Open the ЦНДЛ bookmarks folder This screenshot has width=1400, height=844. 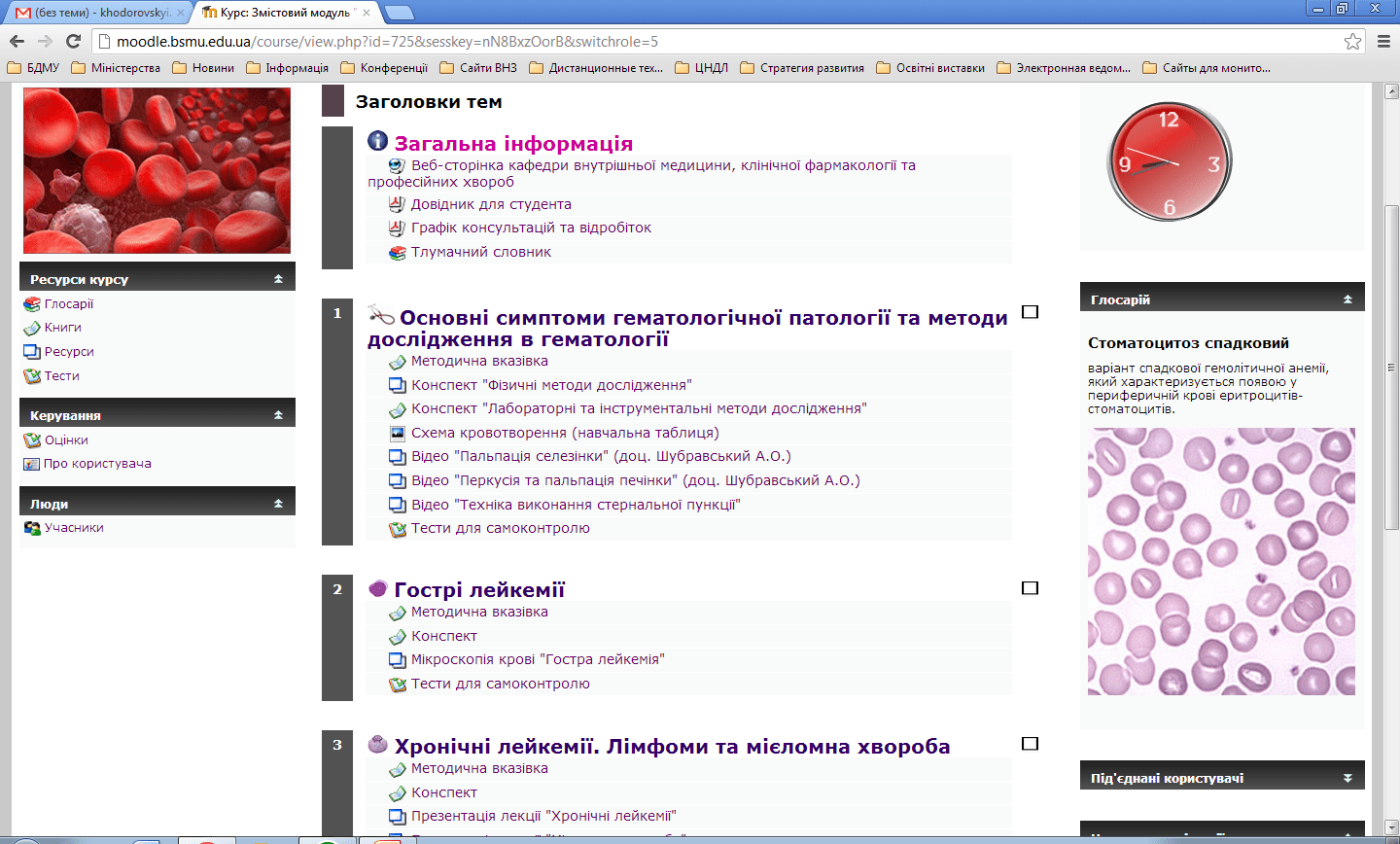(701, 68)
